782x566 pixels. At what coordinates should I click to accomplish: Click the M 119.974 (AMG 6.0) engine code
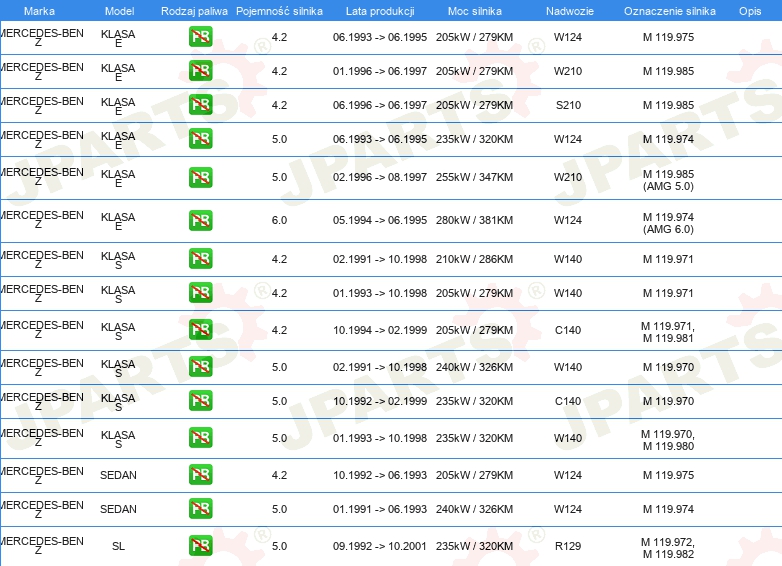668,223
